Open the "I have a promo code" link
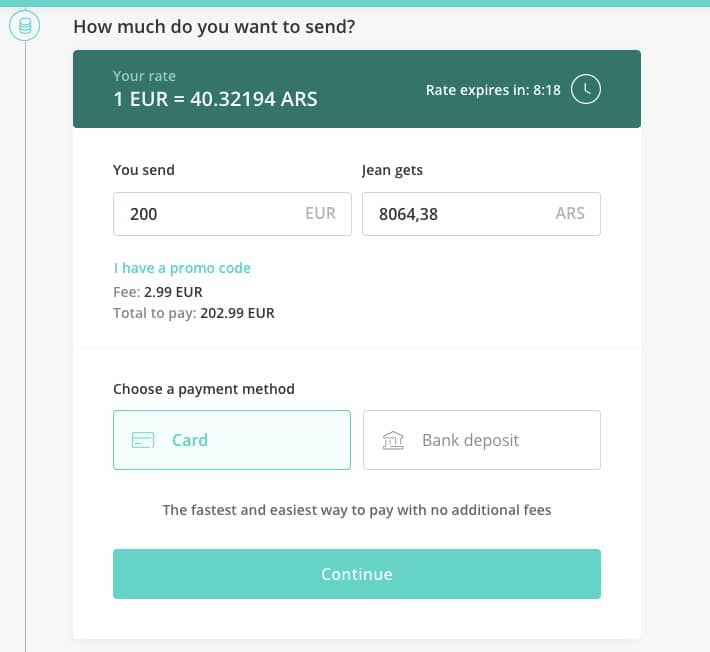The height and width of the screenshot is (652, 710). (x=182, y=268)
